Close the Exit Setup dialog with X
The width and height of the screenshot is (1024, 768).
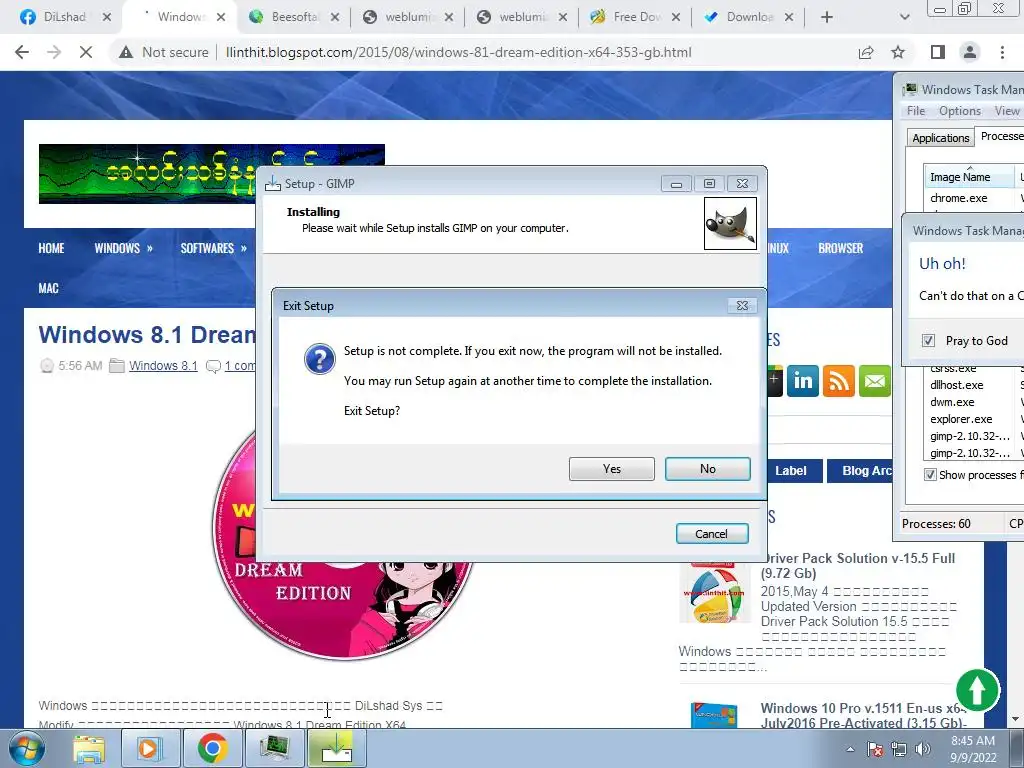point(742,306)
